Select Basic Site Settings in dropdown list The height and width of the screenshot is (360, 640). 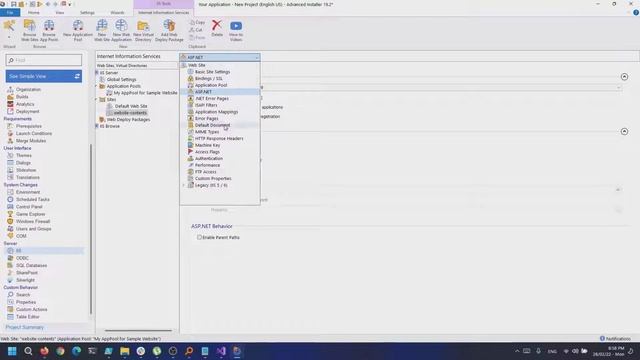click(x=212, y=72)
